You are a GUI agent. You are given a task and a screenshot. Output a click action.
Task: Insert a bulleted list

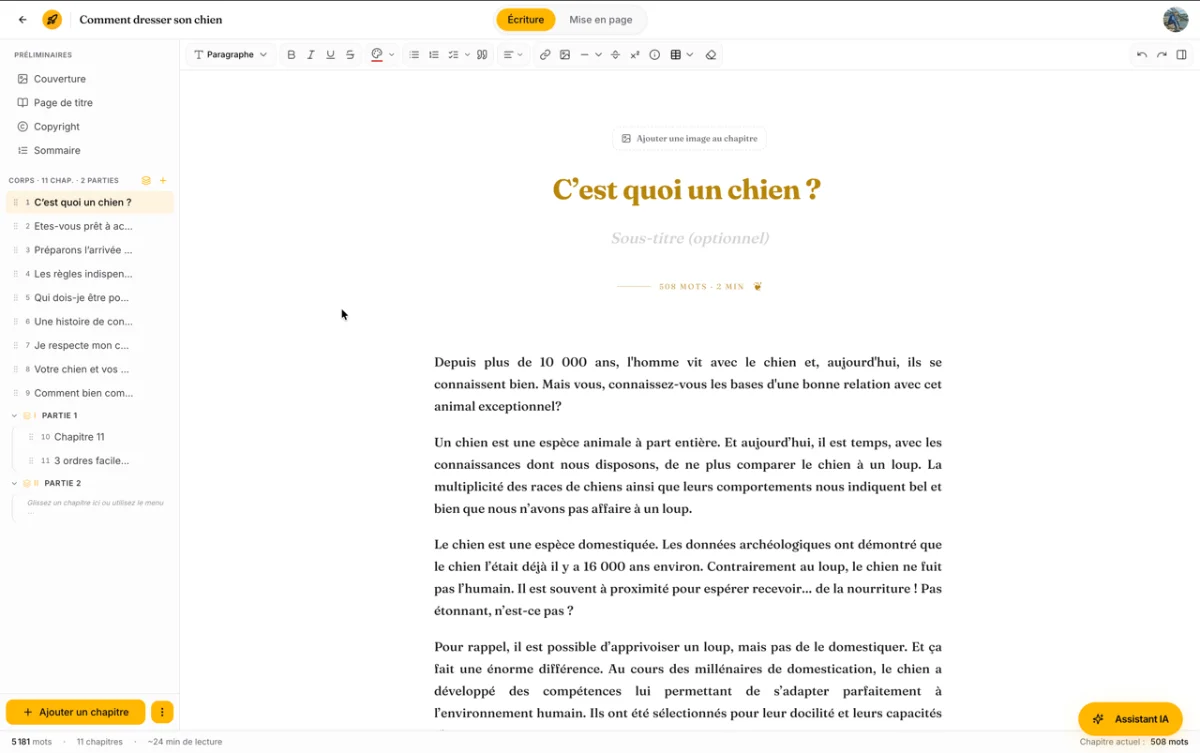pos(414,55)
